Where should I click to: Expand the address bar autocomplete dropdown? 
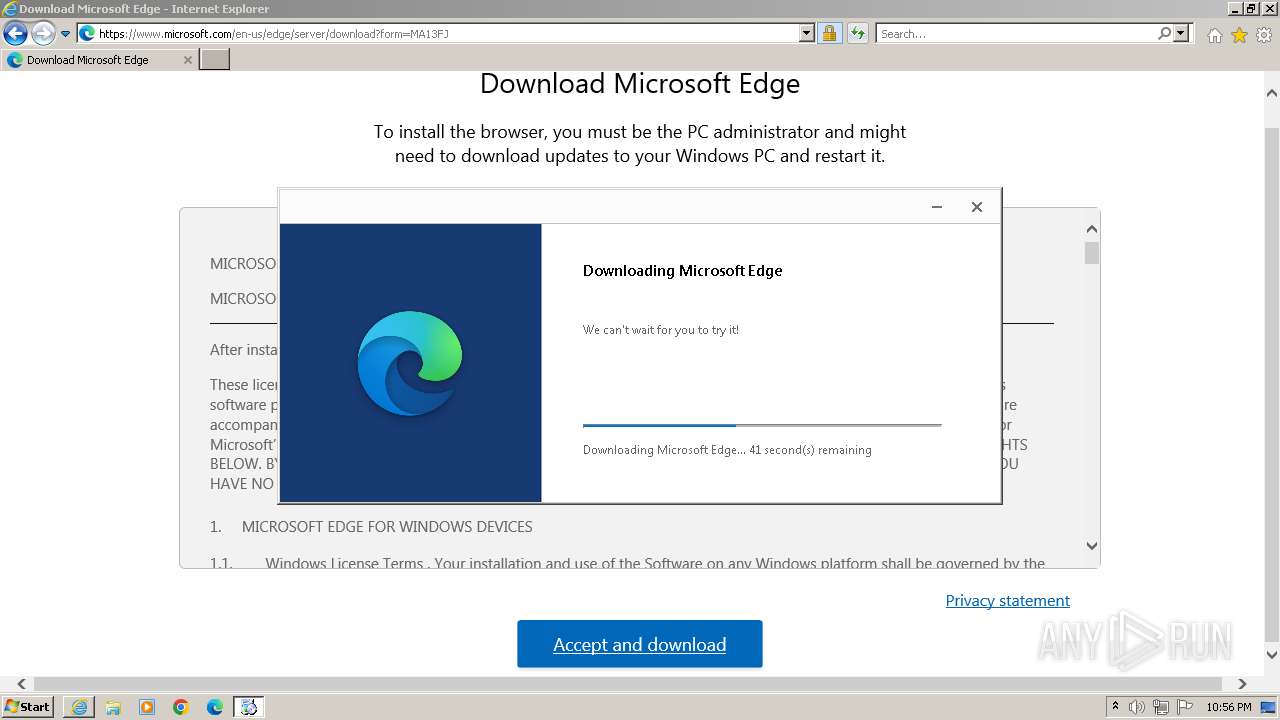point(807,34)
